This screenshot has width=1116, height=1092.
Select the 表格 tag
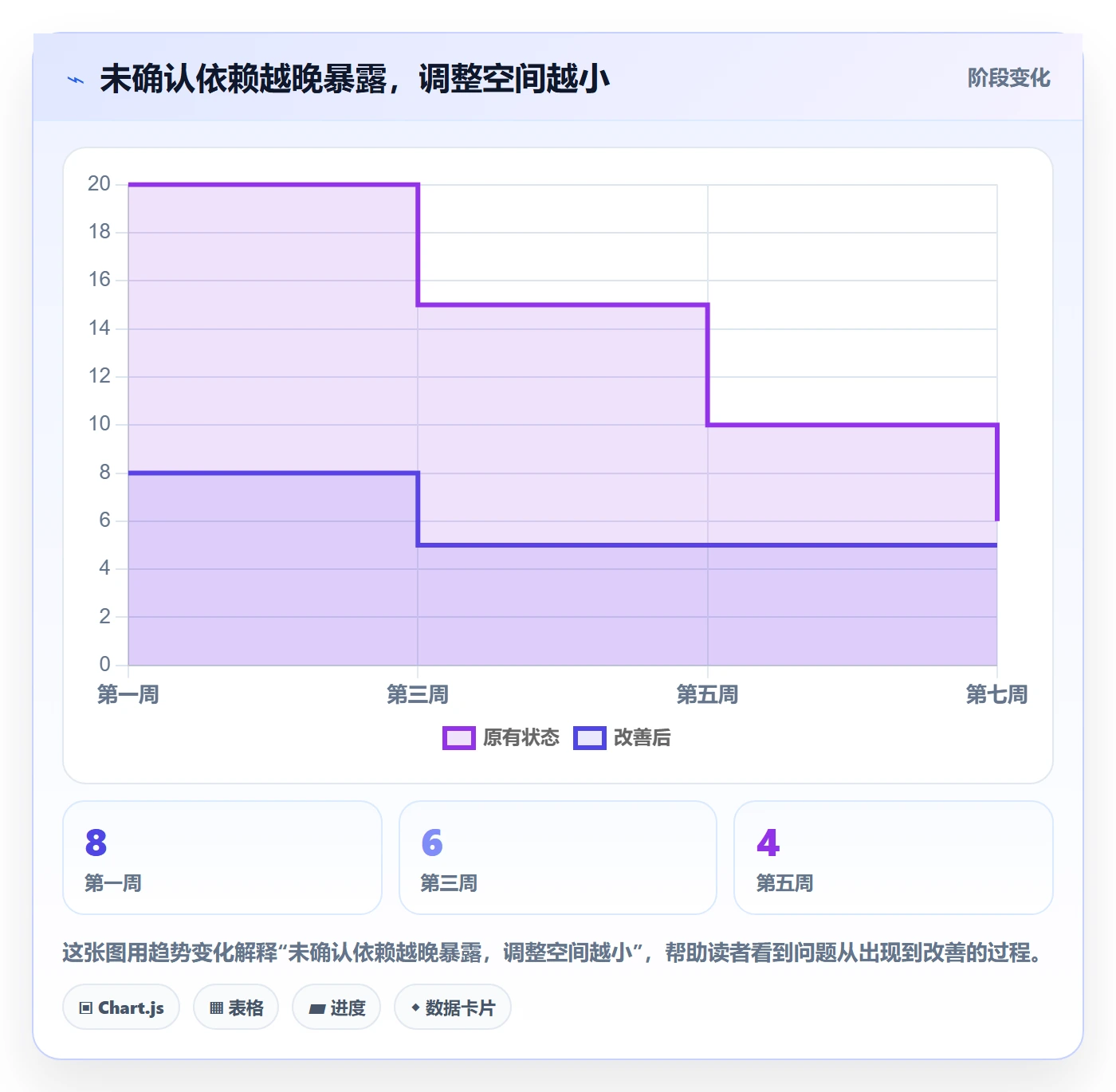pyautogui.click(x=236, y=1008)
